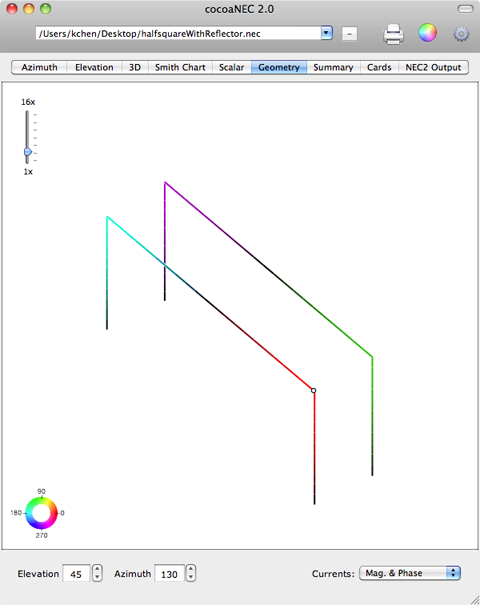Viewport: 480px width, 605px height.
Task: Open the 3D tab
Action: (135, 67)
